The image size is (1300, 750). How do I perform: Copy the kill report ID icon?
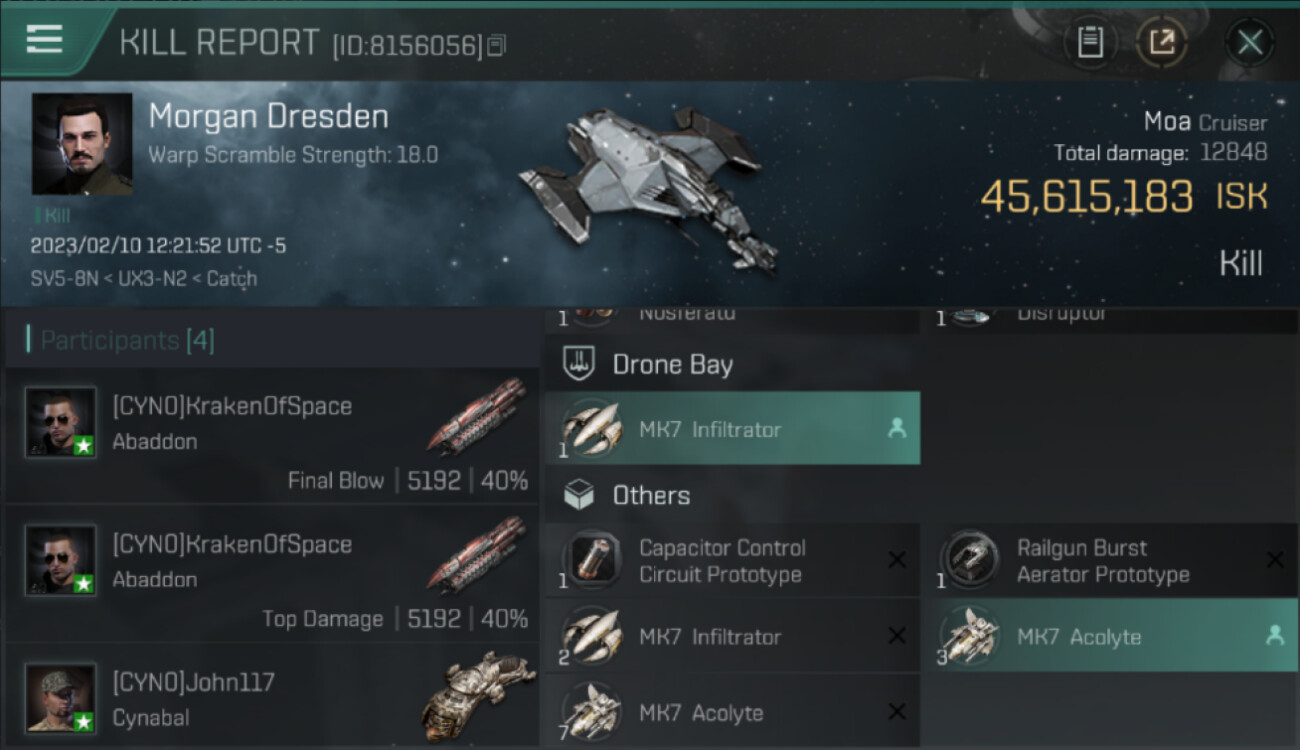pos(497,45)
